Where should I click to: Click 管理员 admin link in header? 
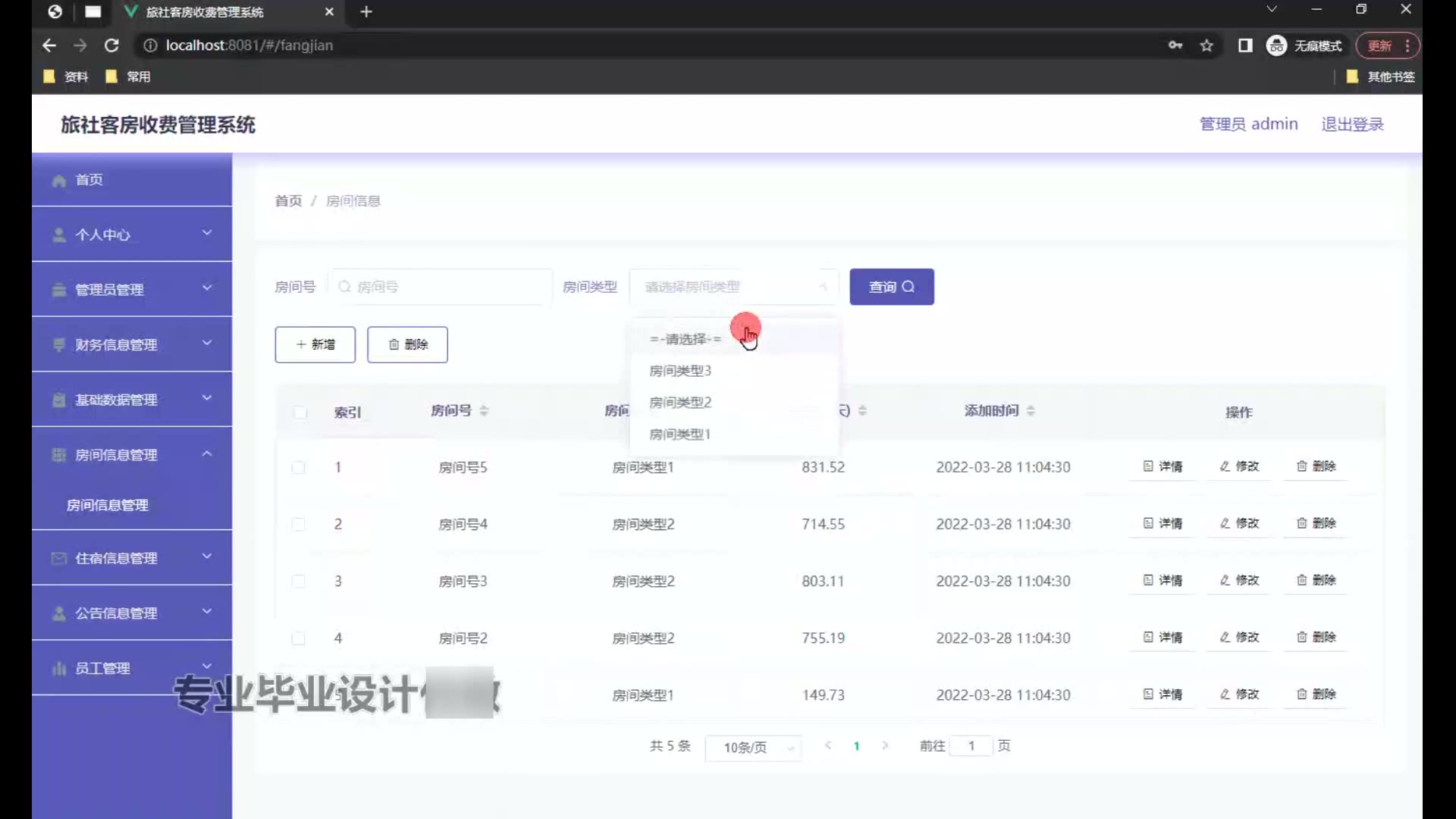click(1248, 124)
